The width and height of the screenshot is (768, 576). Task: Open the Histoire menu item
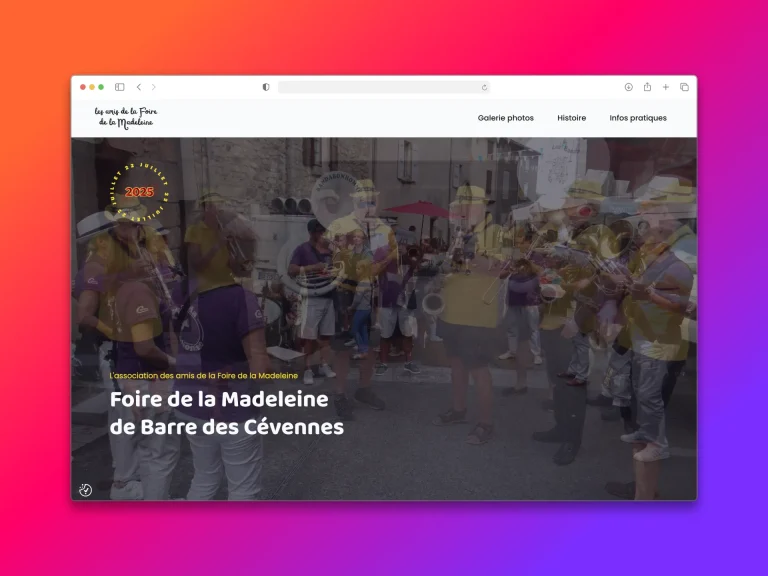point(572,118)
